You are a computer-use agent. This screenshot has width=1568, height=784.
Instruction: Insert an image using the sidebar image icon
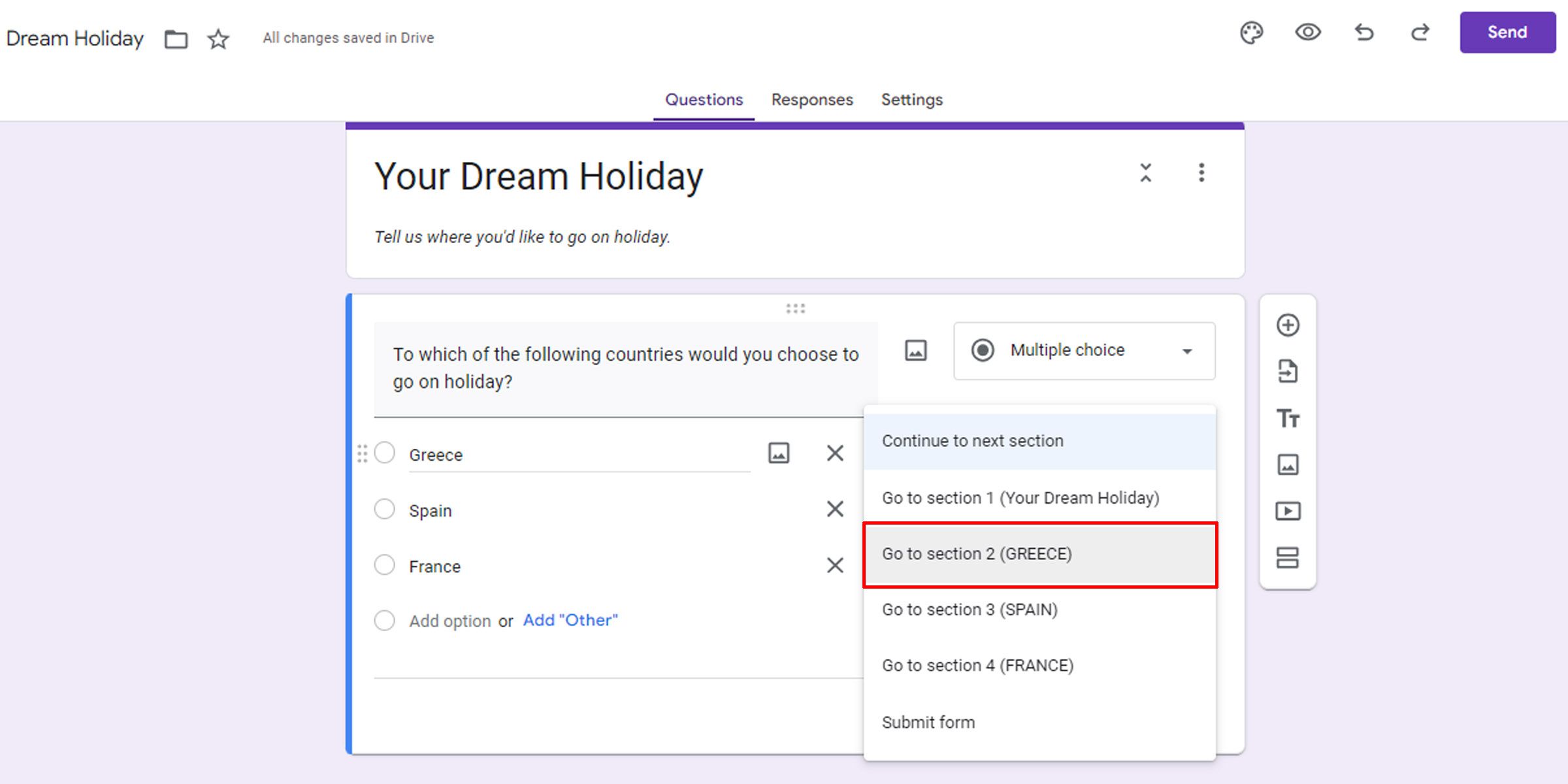pos(1288,465)
